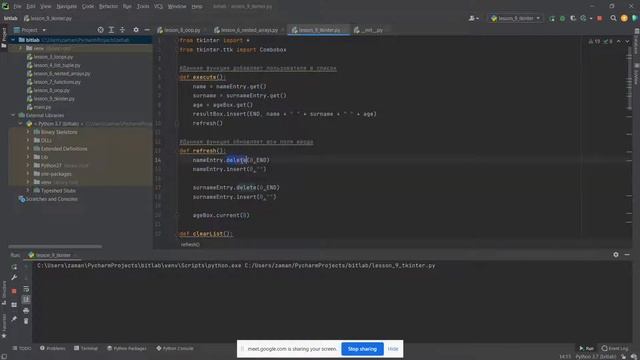Click Python 3.7 (bitlab) interpreter in status bar
The image size is (640, 360).
(x=596, y=357)
